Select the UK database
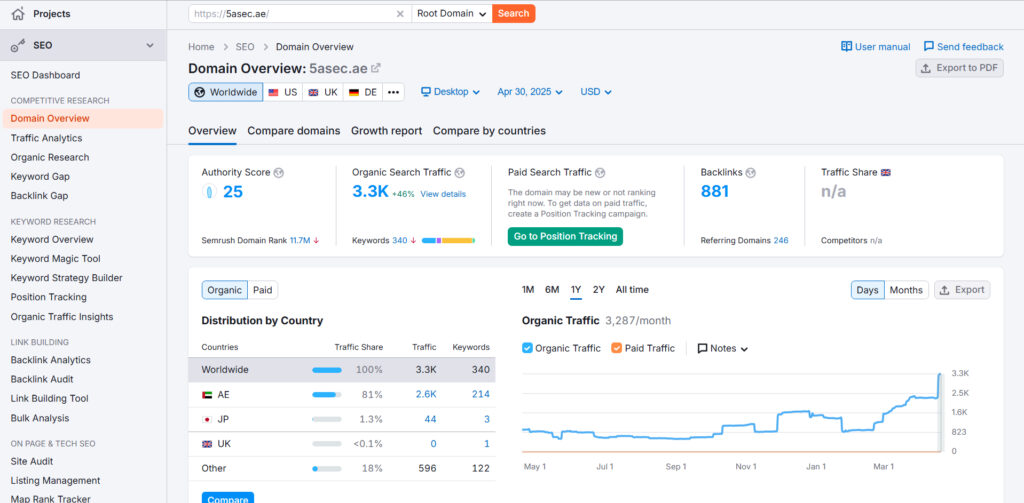1024x503 pixels. pyautogui.click(x=323, y=92)
